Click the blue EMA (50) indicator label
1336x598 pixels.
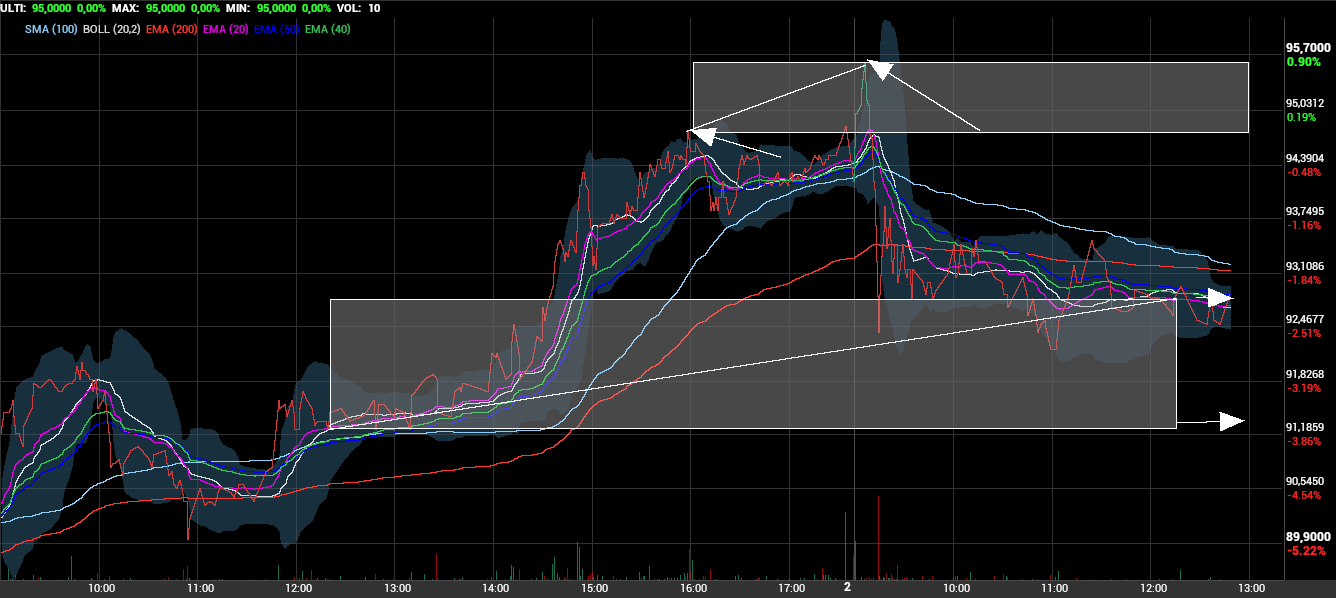click(277, 29)
